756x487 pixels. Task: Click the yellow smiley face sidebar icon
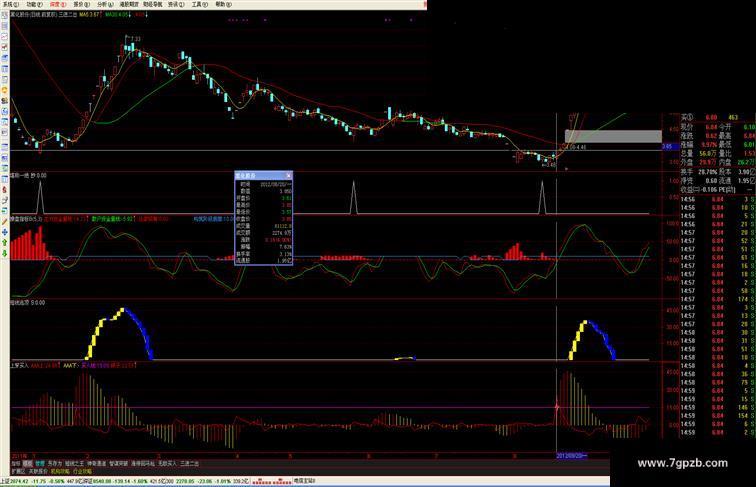click(4, 90)
